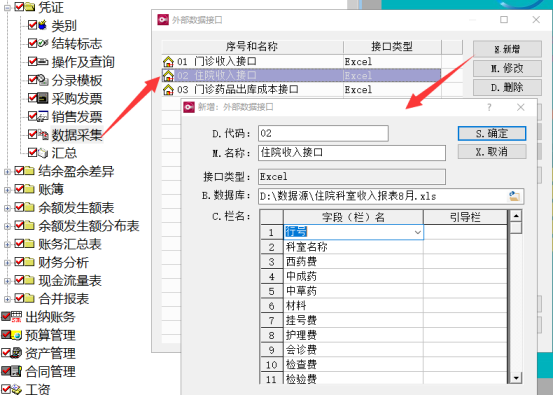Click the 工资 module icon
The image size is (553, 395).
17,389
